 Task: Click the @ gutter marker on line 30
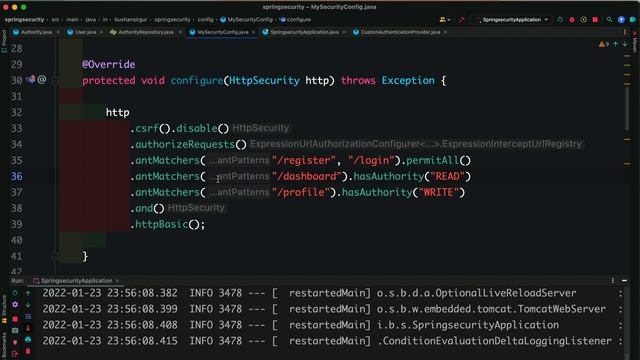point(42,80)
